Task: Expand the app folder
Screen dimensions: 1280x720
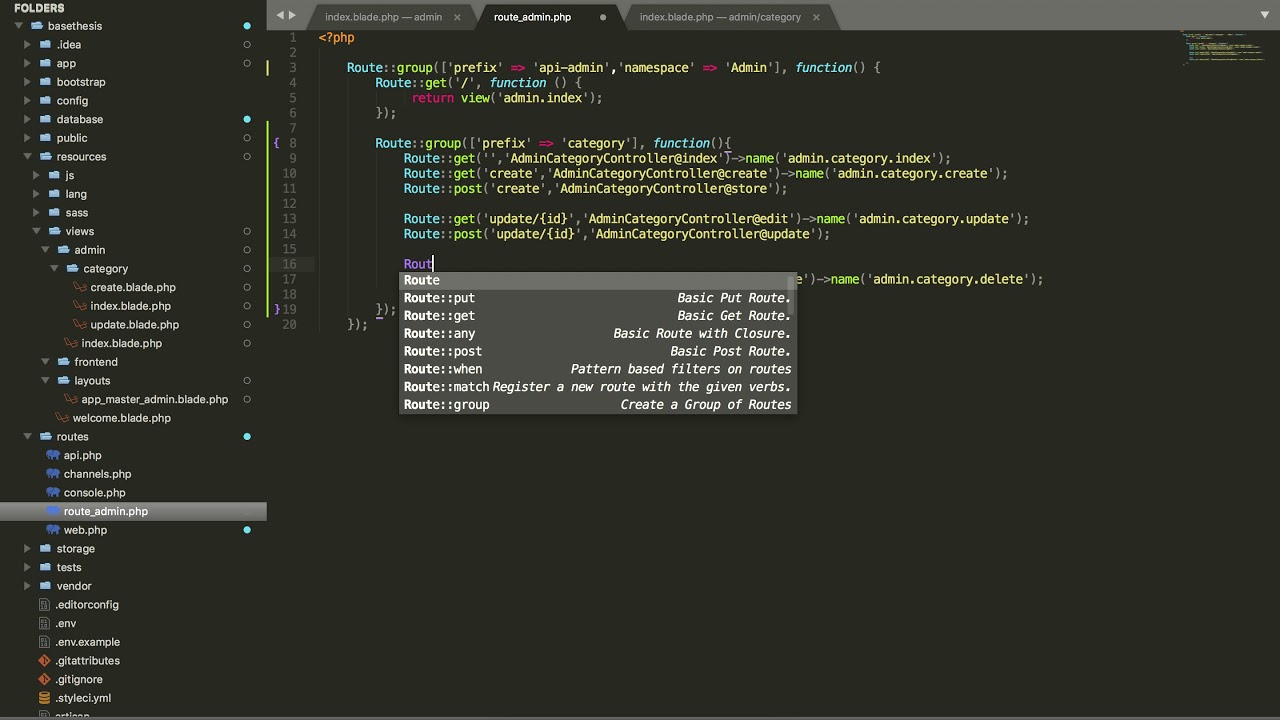Action: tap(28, 63)
